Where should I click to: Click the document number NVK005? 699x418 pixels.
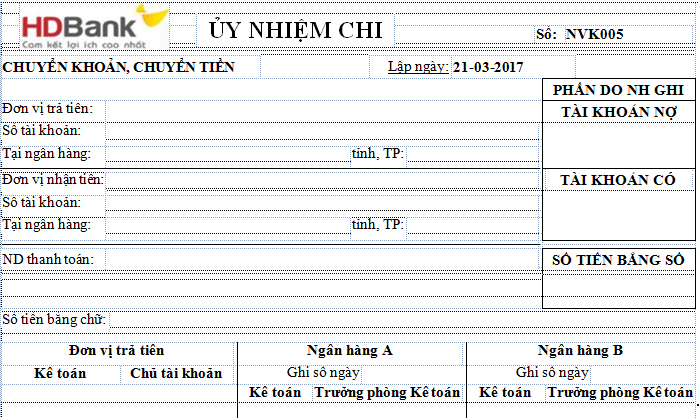(x=594, y=34)
